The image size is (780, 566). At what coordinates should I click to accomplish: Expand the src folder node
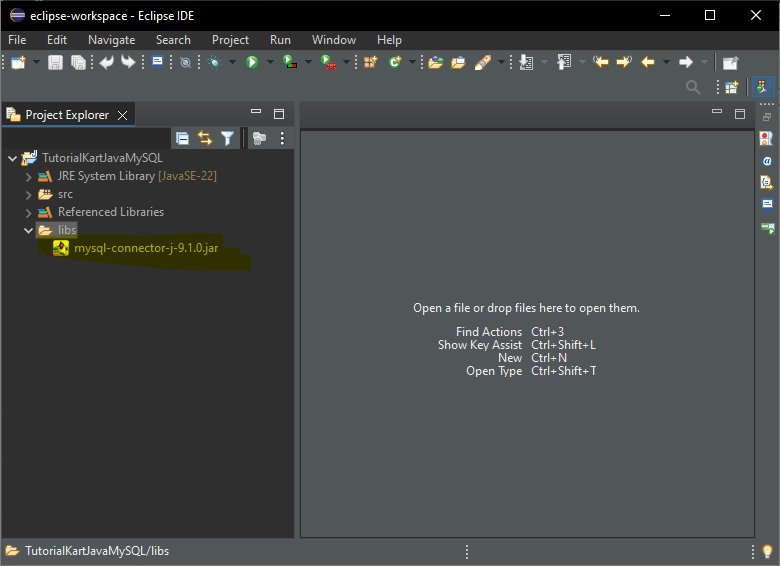click(x=28, y=195)
